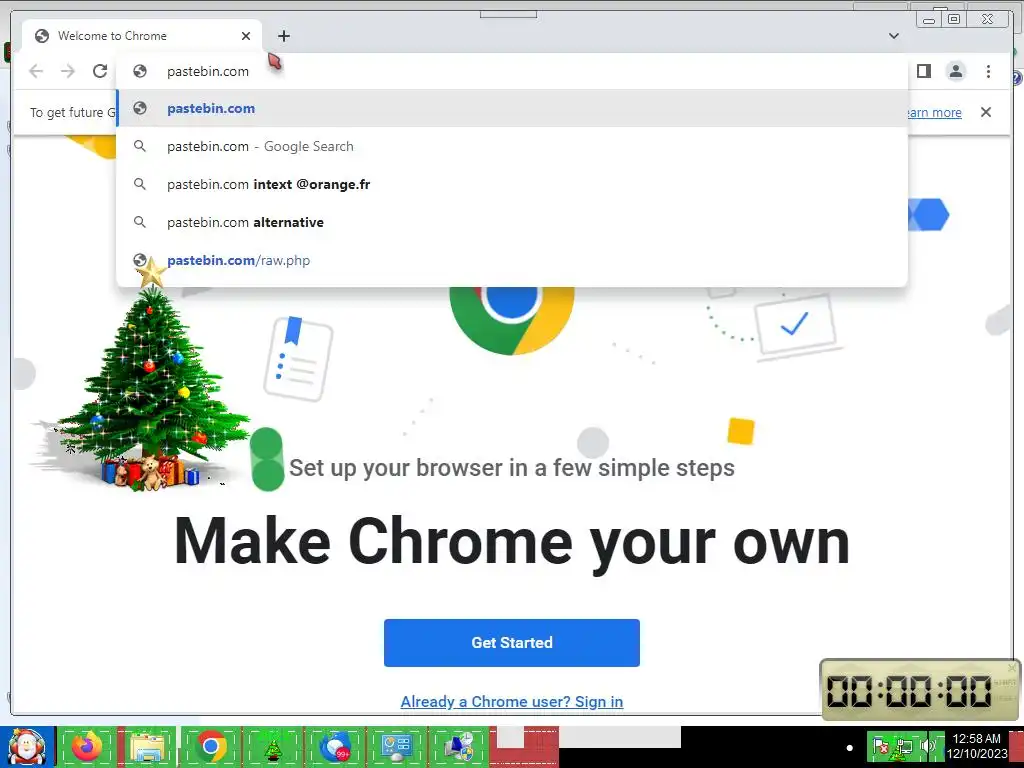The image size is (1024, 768).
Task: Click the Get Started button
Action: tap(512, 643)
